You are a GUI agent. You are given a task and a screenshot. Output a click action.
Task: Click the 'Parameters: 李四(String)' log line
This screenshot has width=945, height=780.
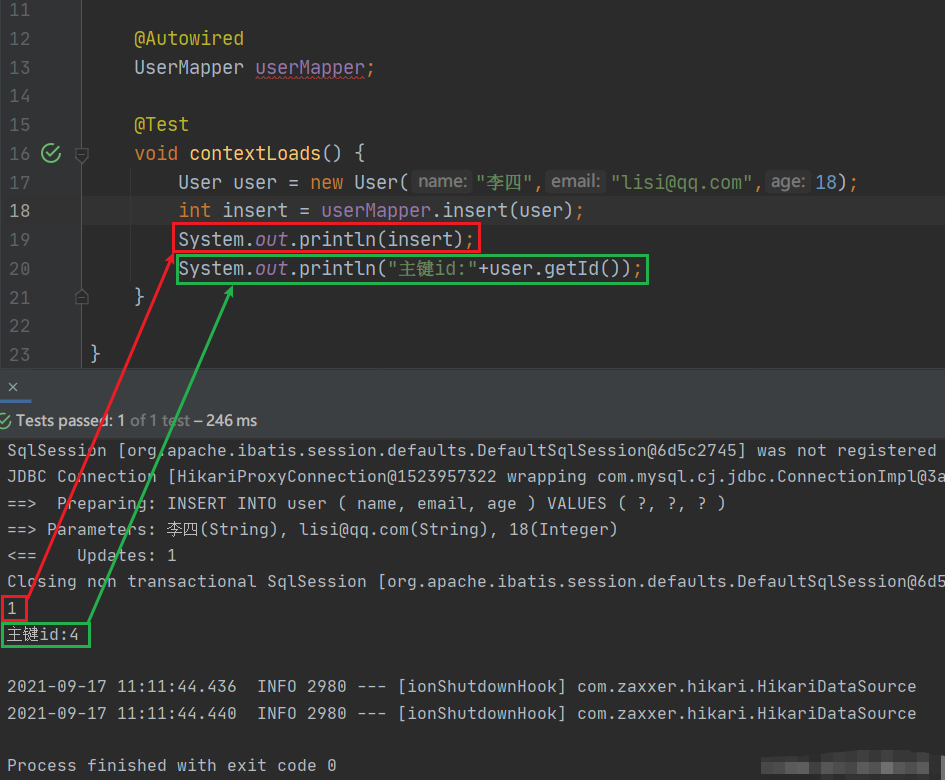312,529
